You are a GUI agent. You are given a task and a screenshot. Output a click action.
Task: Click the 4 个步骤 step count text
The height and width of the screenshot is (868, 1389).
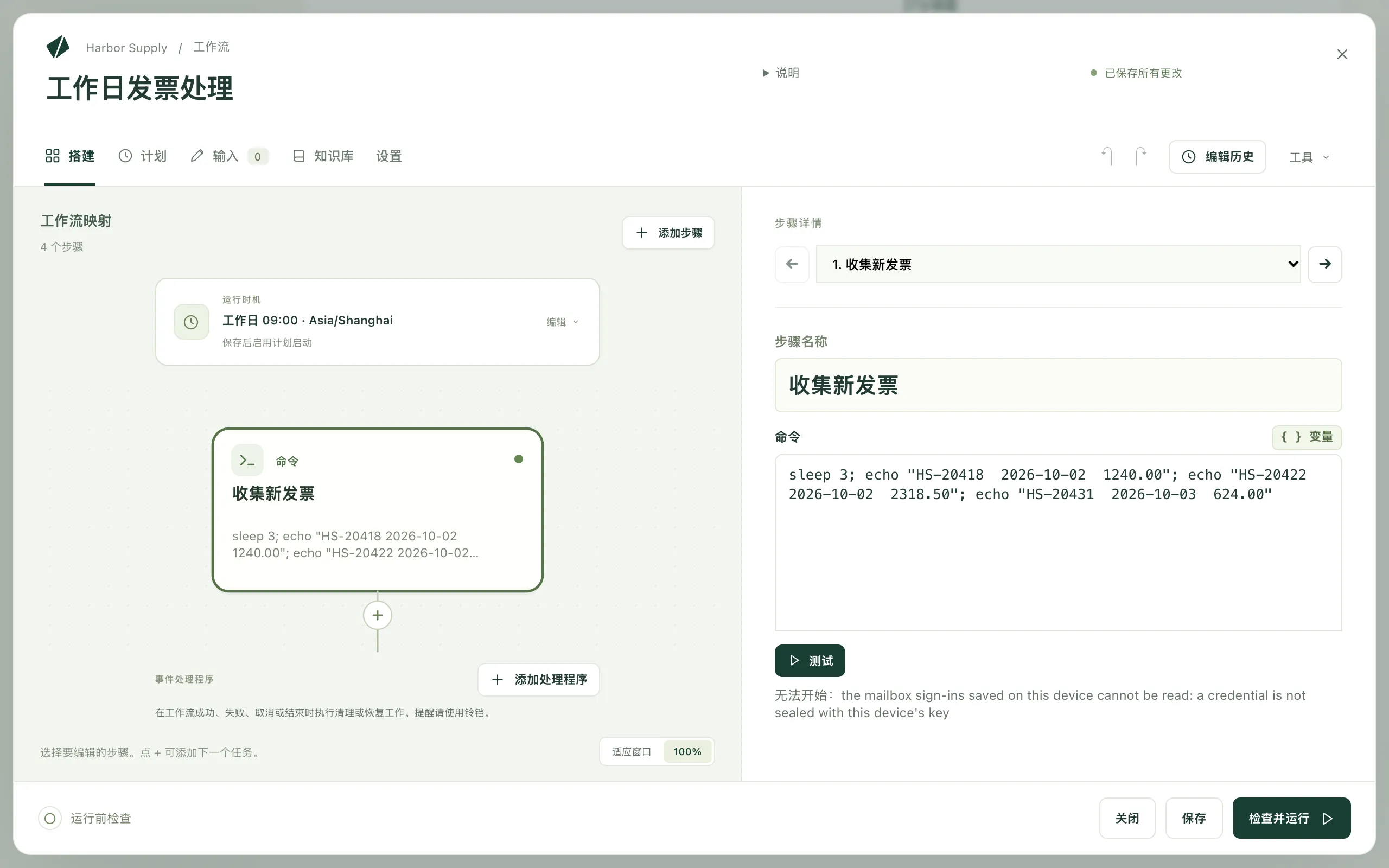62,247
